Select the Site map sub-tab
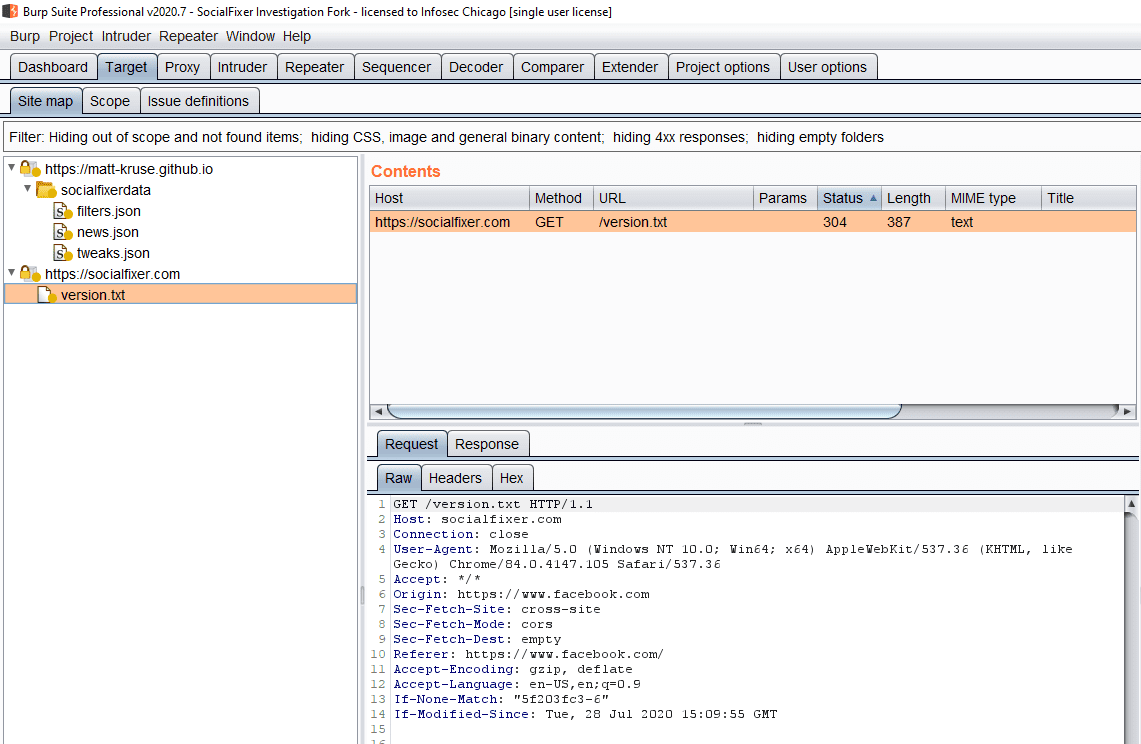Viewport: 1141px width, 744px height. tap(46, 101)
